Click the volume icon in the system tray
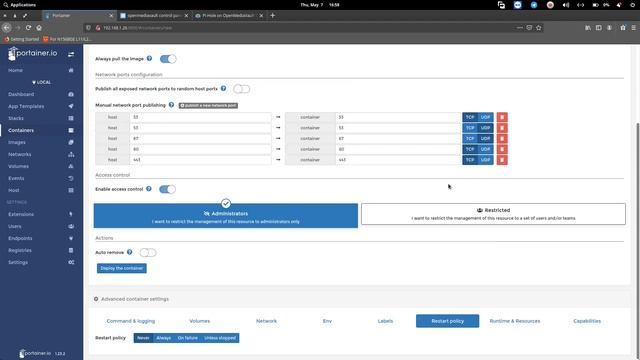Image resolution: width=640 pixels, height=360 pixels. [x=566, y=5]
